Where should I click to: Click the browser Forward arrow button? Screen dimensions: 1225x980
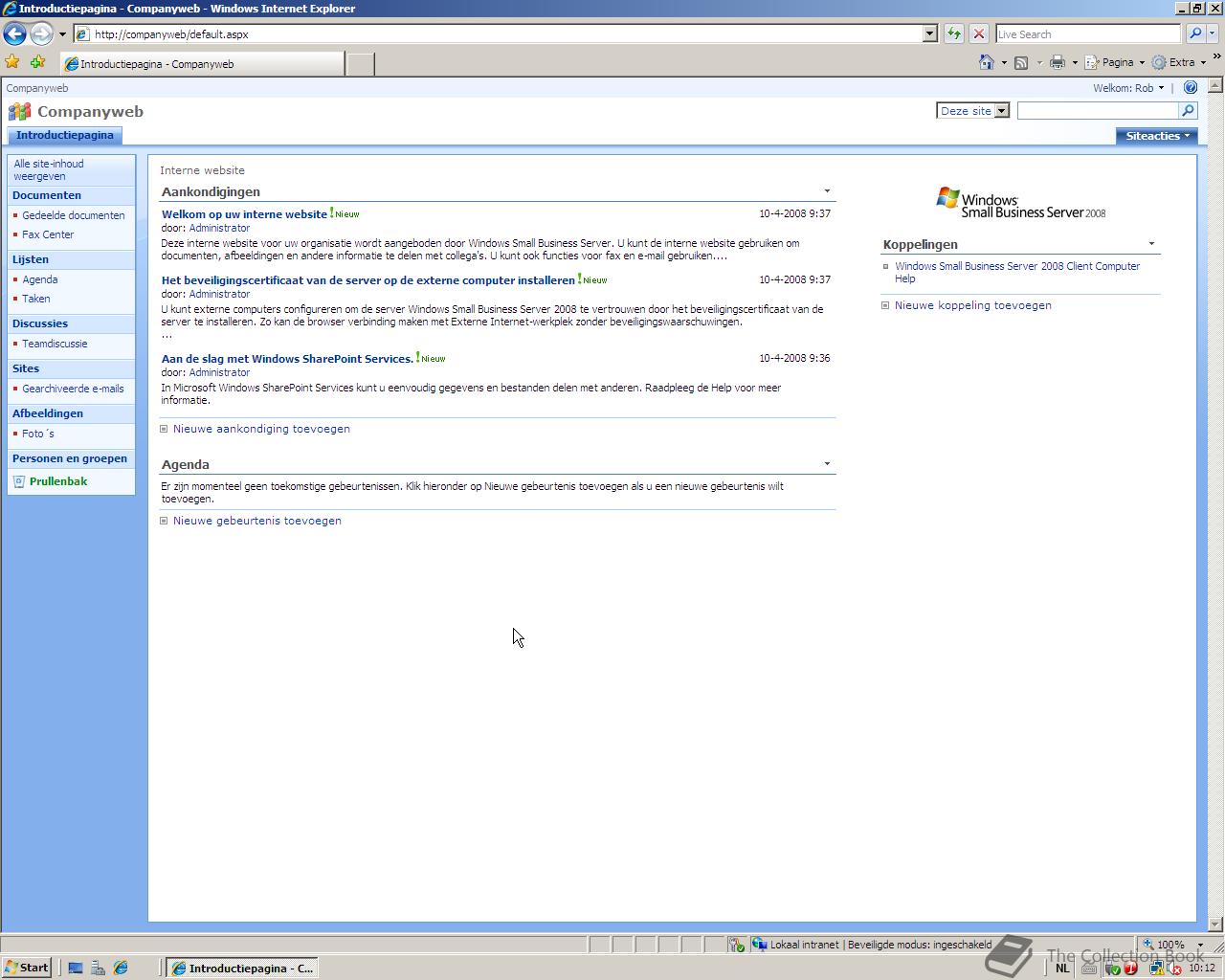[41, 34]
